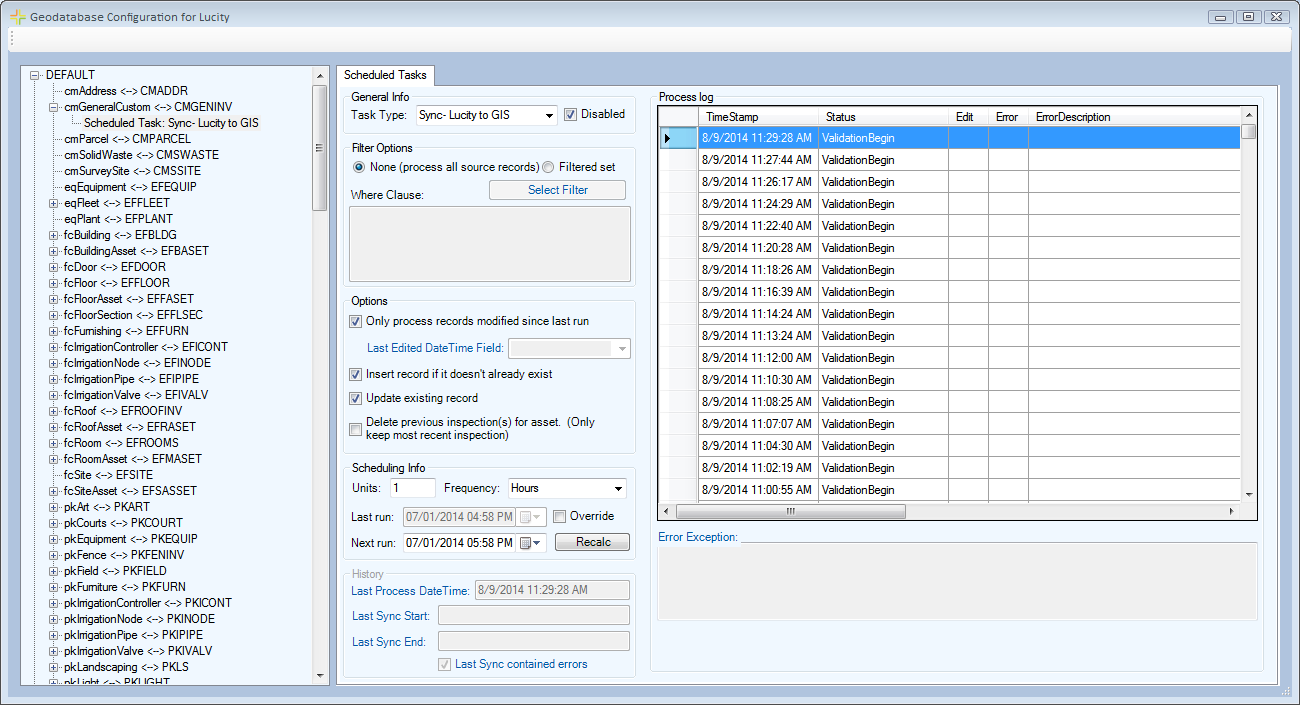1300x705 pixels.
Task: Uncheck Update existing record
Action: (x=355, y=398)
